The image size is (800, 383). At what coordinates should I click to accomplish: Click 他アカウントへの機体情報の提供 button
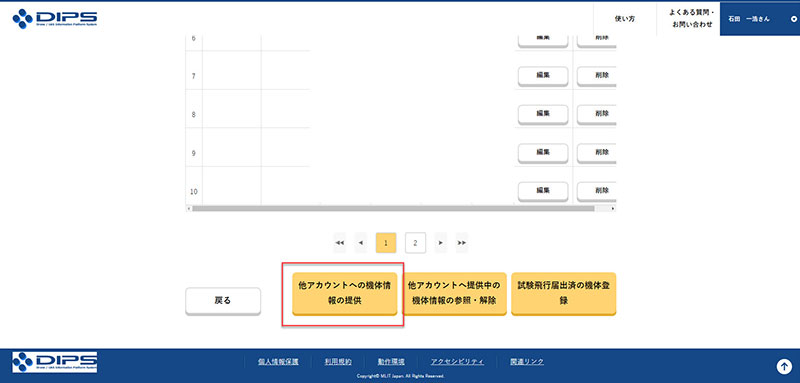pyautogui.click(x=344, y=294)
